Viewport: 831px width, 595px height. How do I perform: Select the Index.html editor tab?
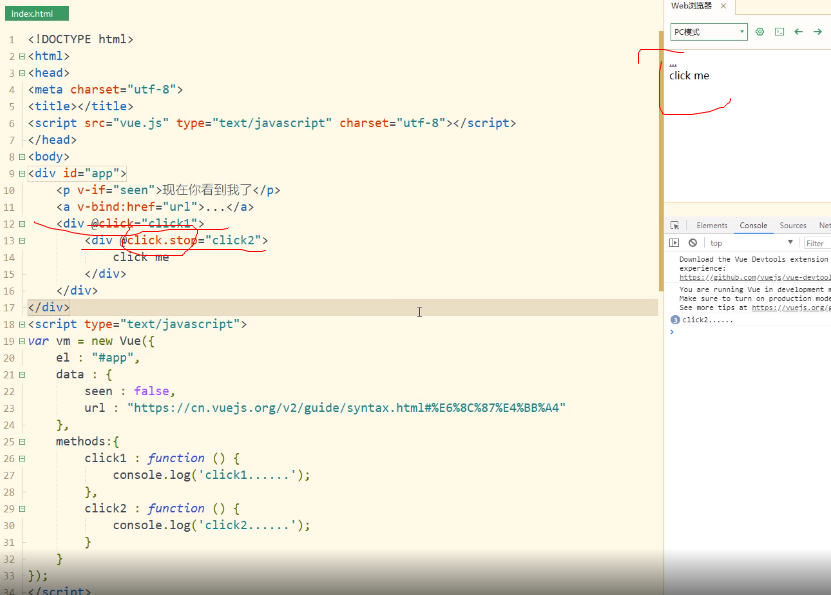tap(37, 14)
